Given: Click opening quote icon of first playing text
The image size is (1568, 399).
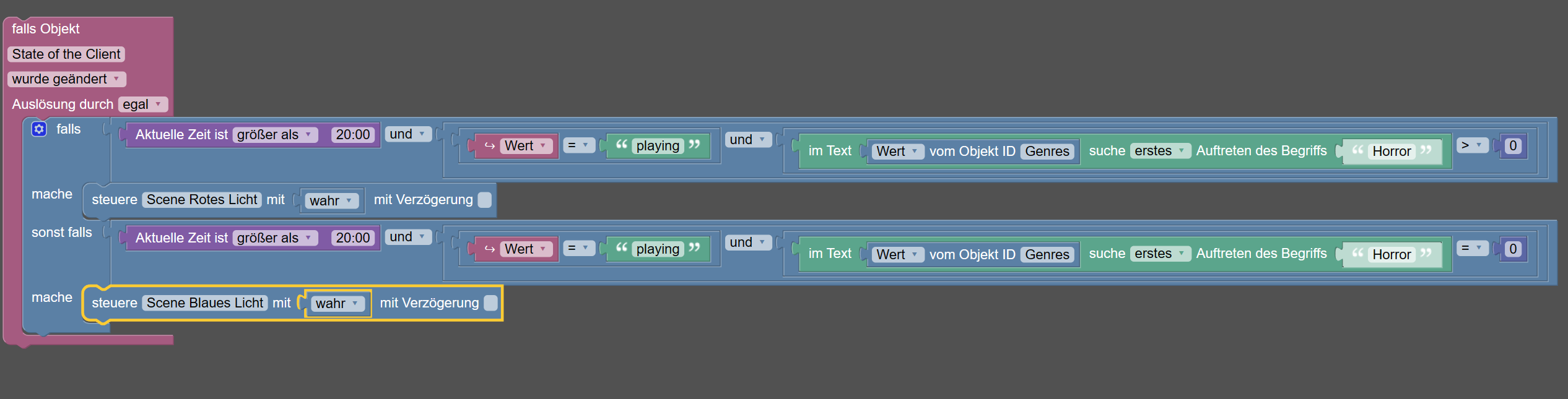Looking at the screenshot, I should click(x=622, y=145).
